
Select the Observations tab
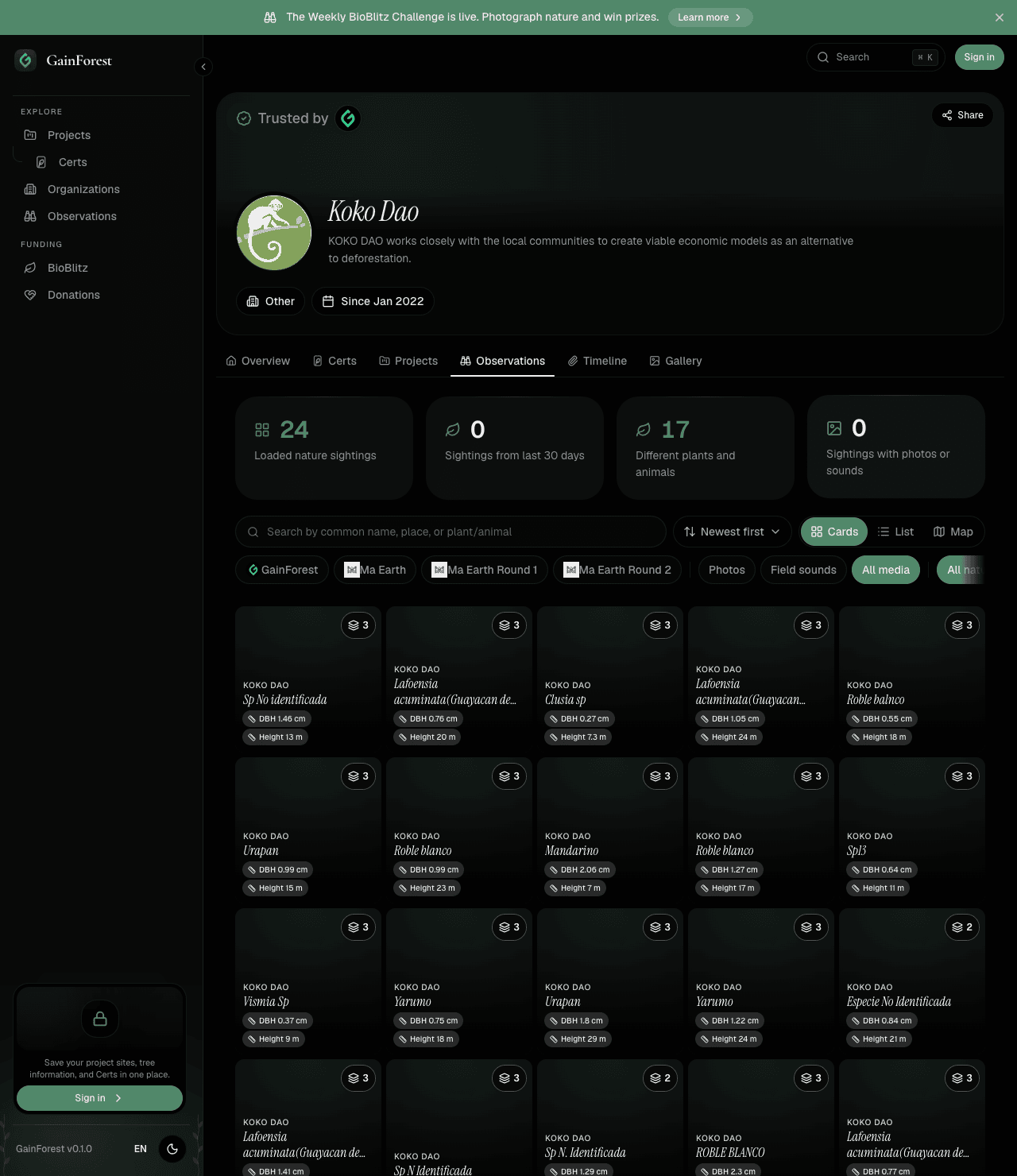point(502,361)
